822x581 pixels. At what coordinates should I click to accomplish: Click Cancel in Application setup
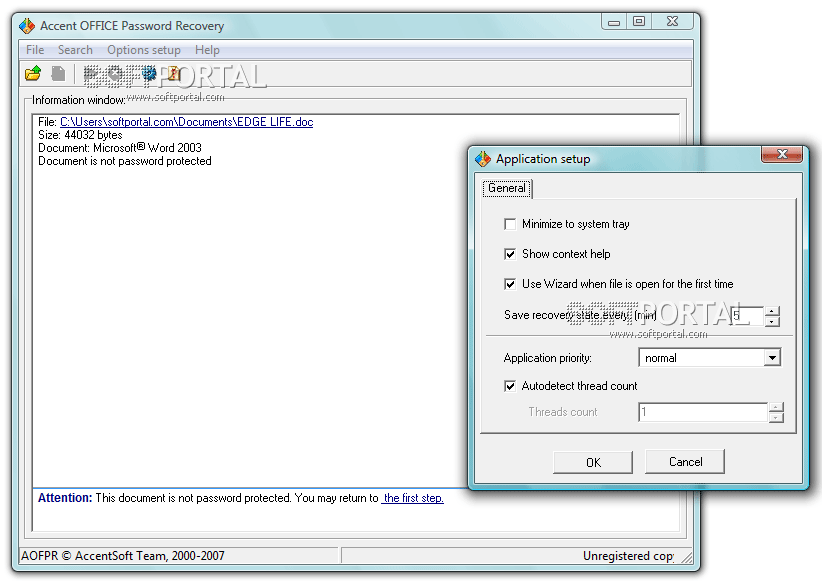click(685, 462)
